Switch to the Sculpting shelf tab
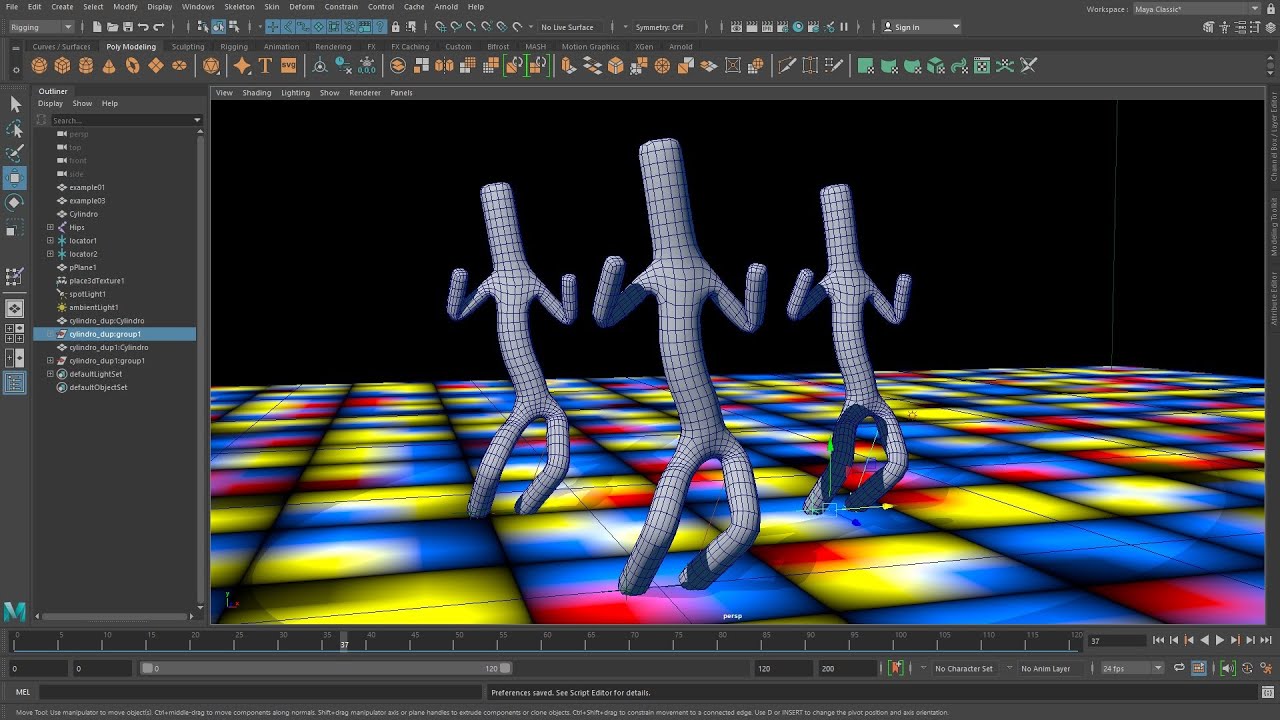Image resolution: width=1280 pixels, height=720 pixels. tap(187, 47)
